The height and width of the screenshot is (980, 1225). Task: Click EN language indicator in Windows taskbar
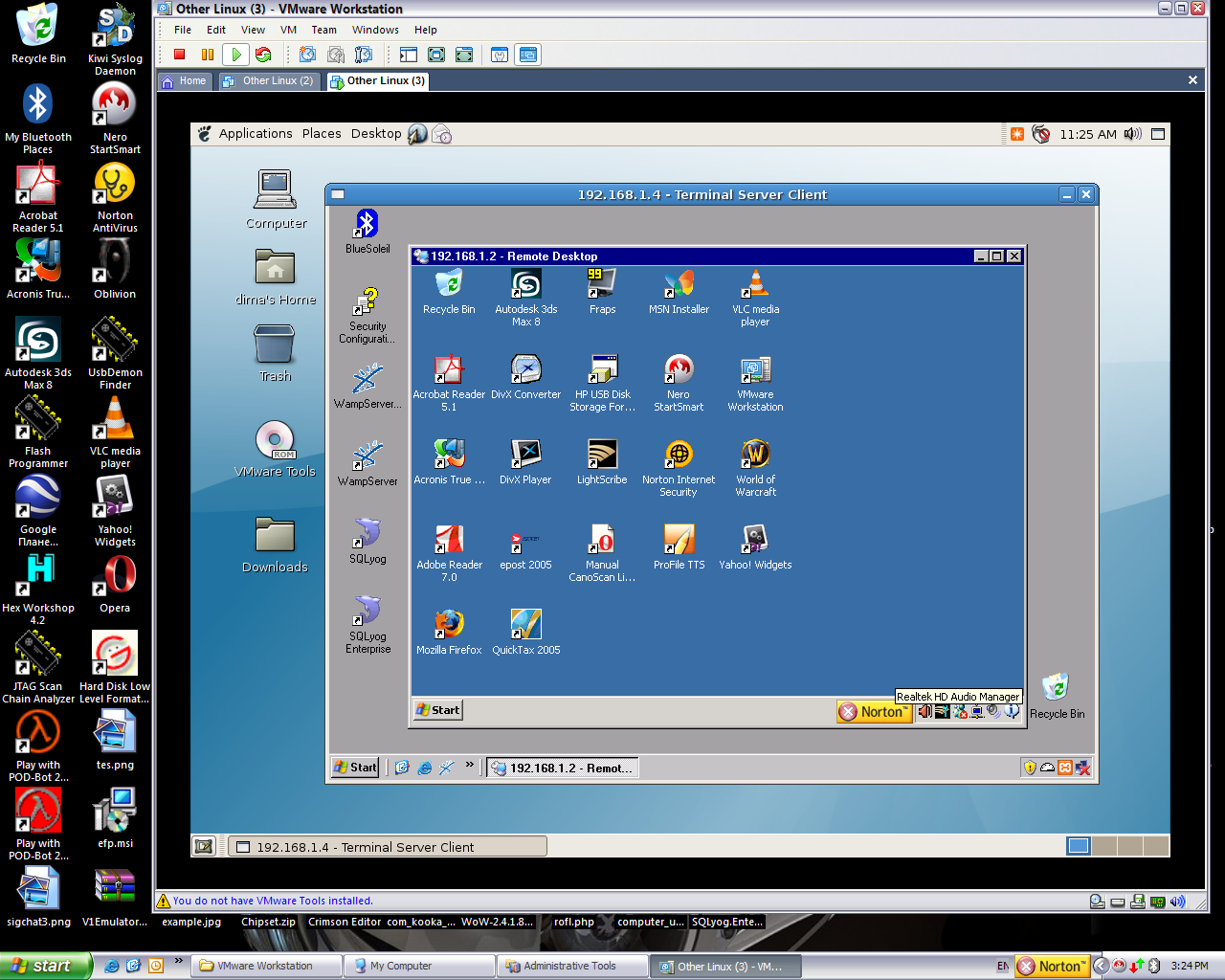point(1002,966)
